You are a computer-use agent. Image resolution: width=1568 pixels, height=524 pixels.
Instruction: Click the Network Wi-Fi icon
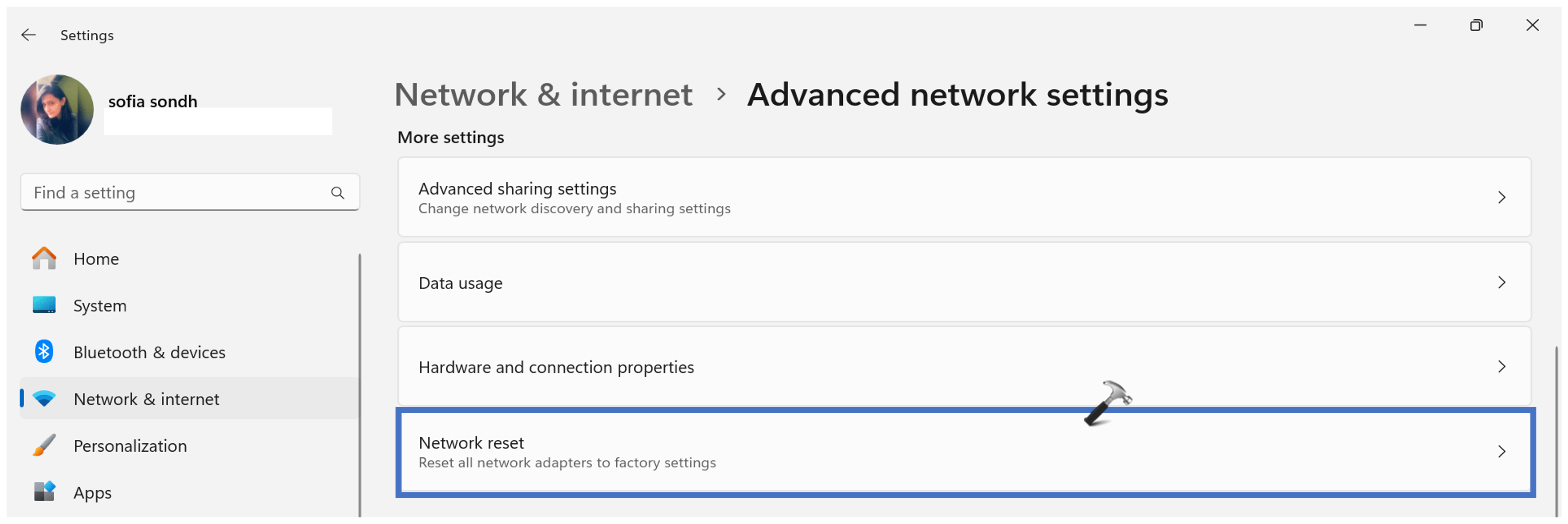[x=44, y=399]
